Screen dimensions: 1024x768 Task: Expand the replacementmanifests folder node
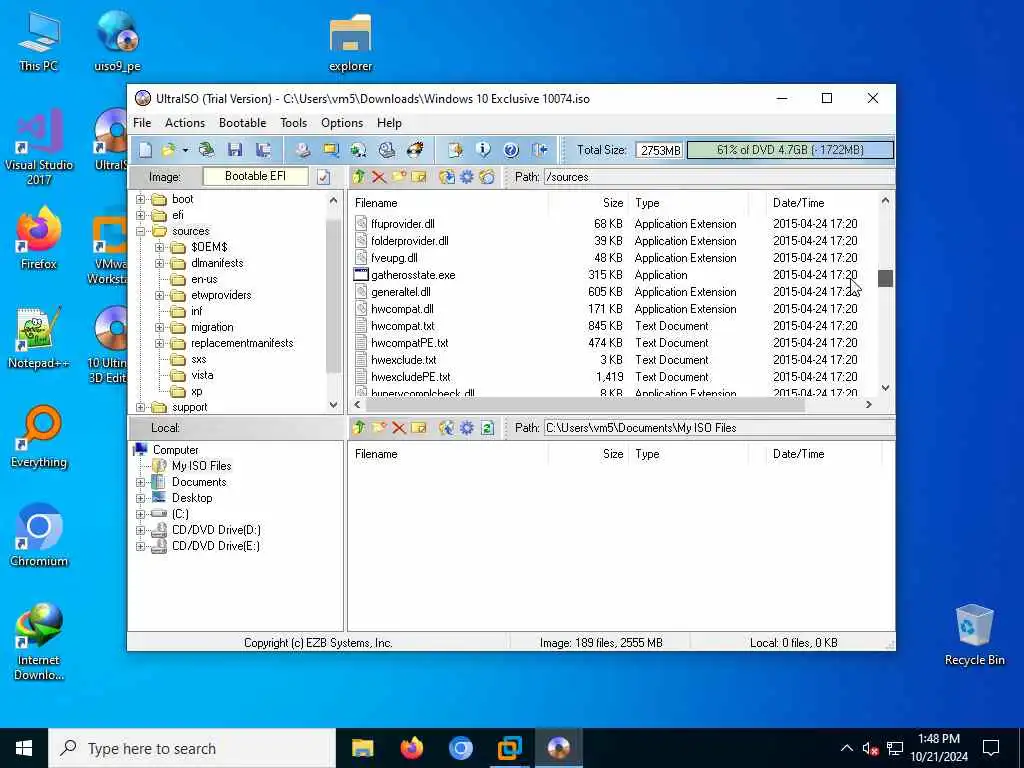(159, 344)
